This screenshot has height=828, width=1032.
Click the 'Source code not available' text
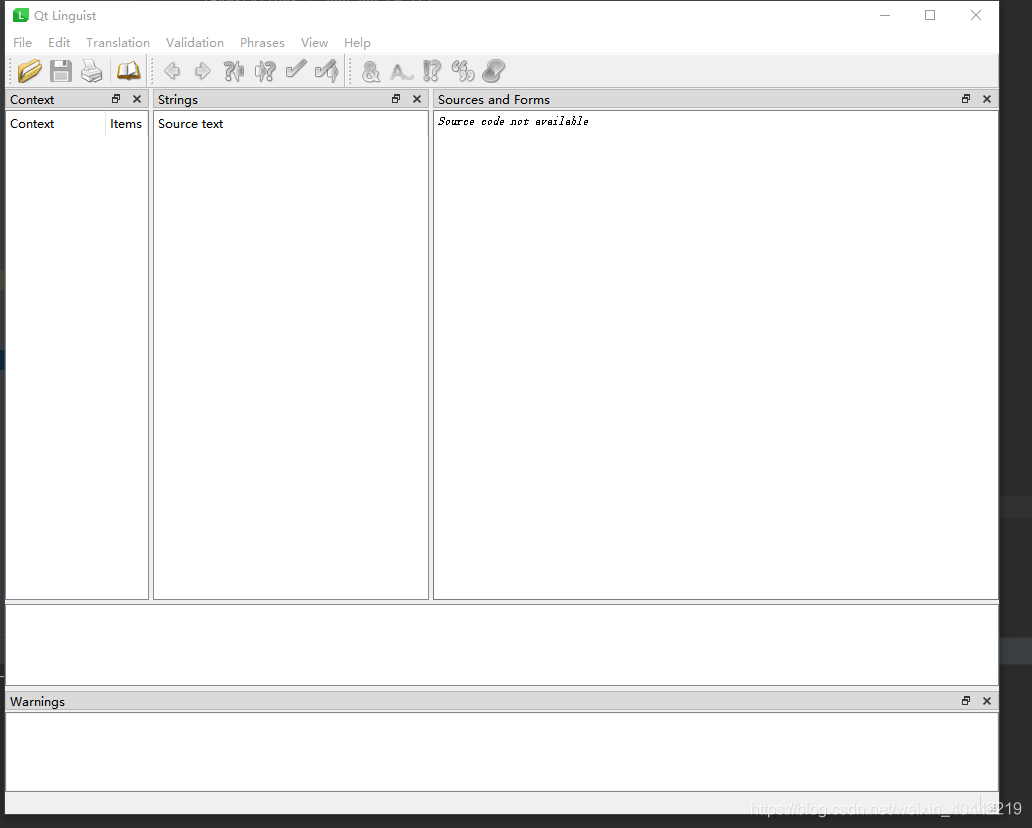coord(513,121)
